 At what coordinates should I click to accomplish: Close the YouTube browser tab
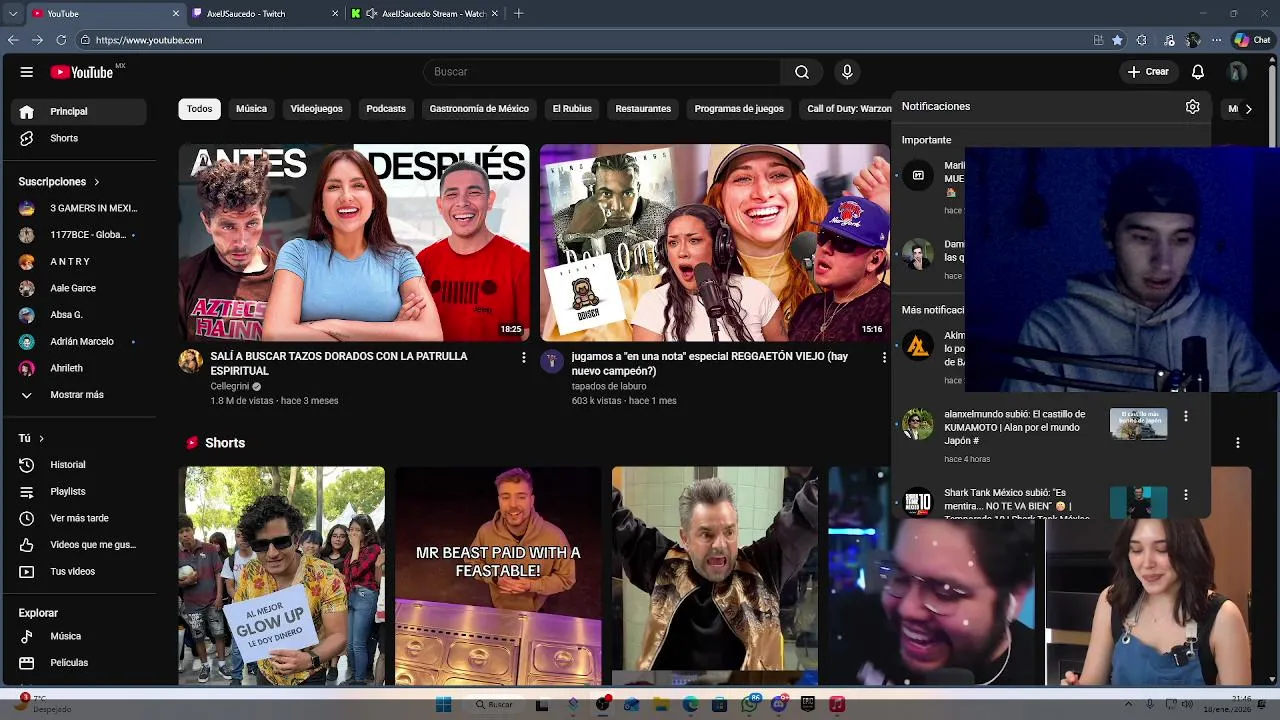pyautogui.click(x=176, y=14)
